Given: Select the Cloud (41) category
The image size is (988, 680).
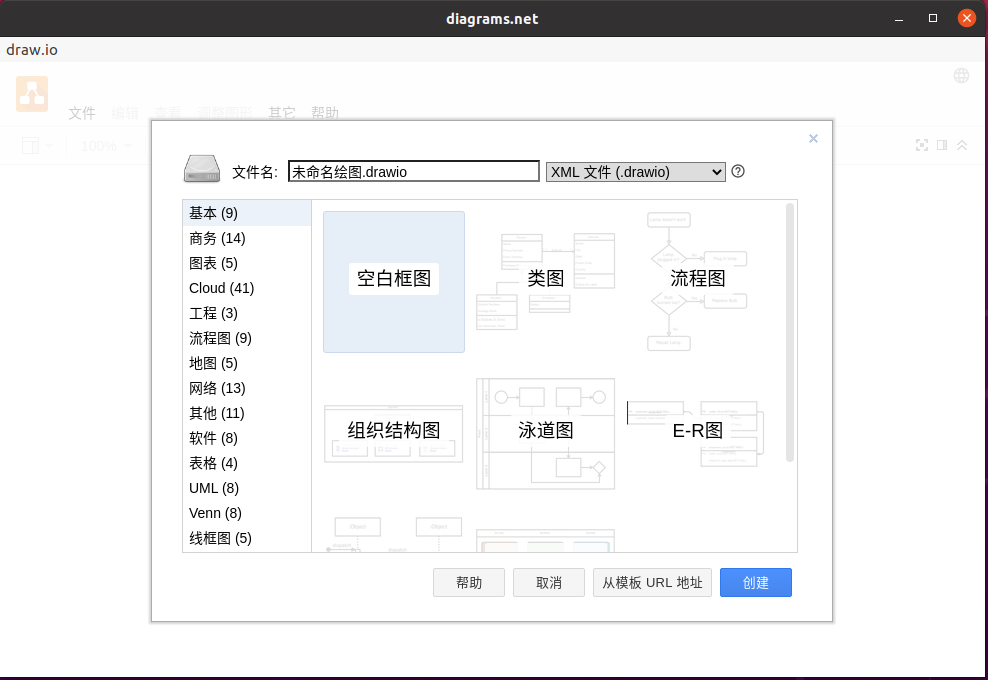Looking at the screenshot, I should click(247, 288).
